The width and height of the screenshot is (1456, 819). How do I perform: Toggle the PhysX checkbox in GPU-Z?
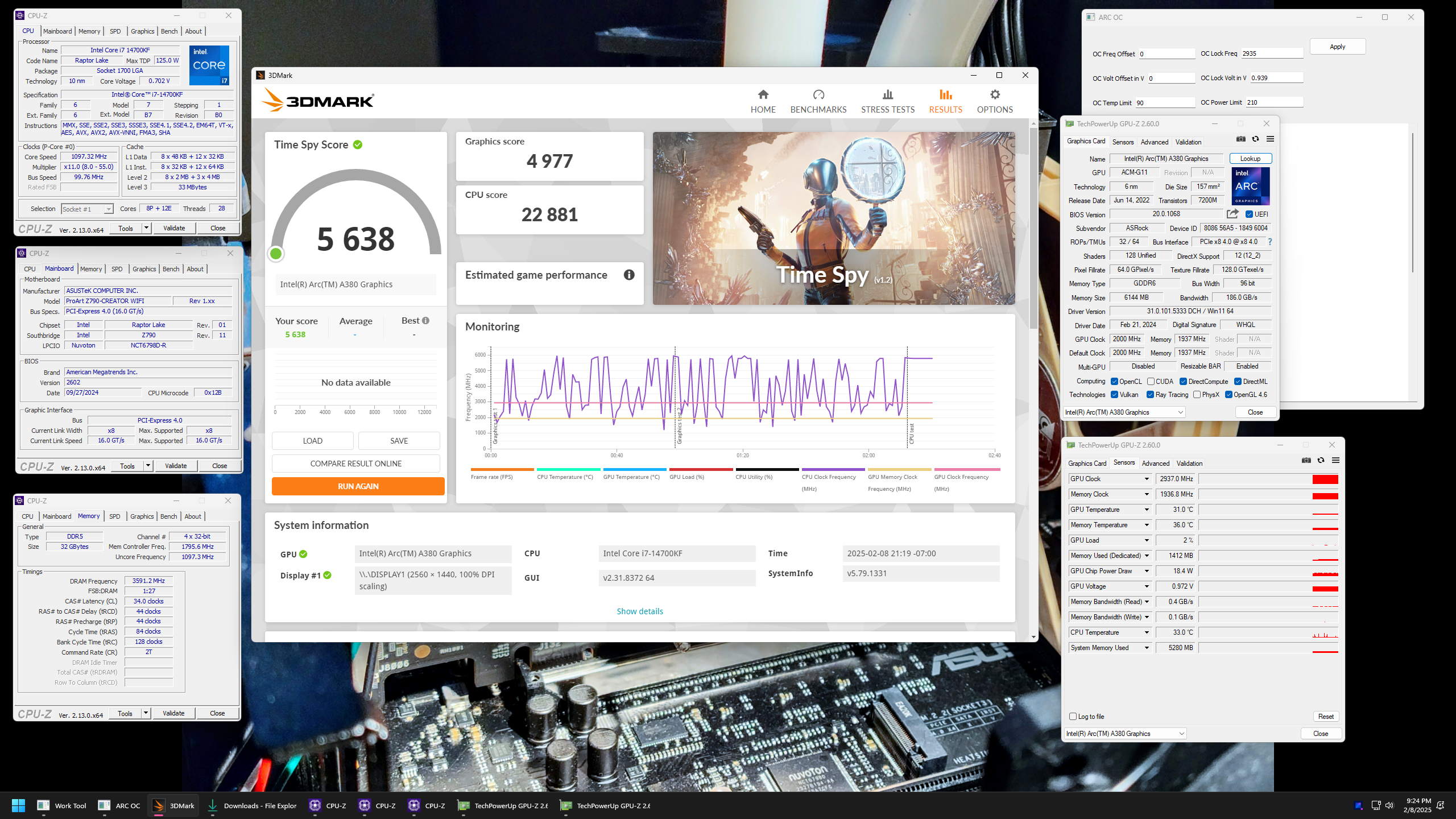[1197, 395]
